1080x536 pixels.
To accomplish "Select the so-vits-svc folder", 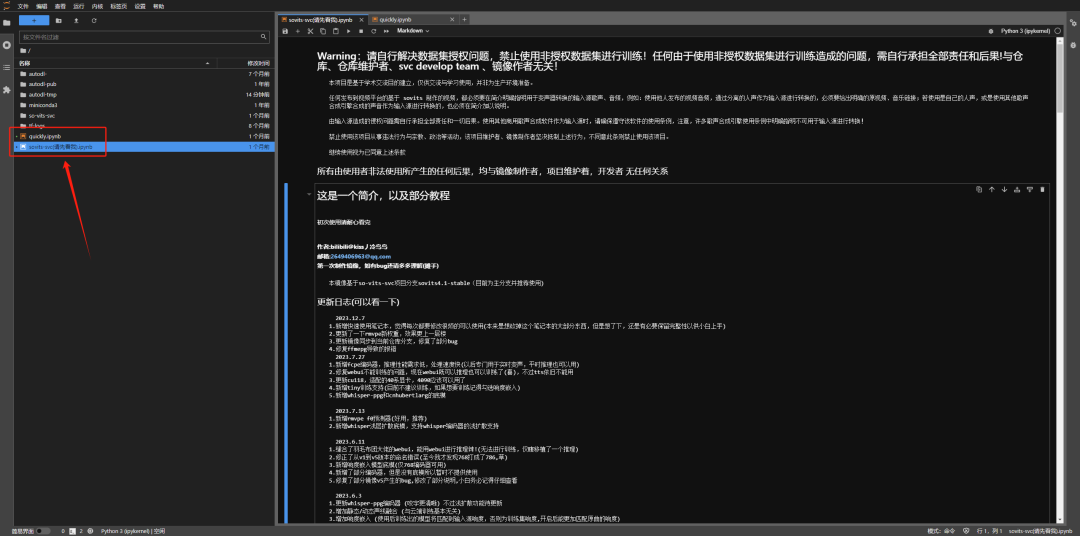I will tap(145, 116).
